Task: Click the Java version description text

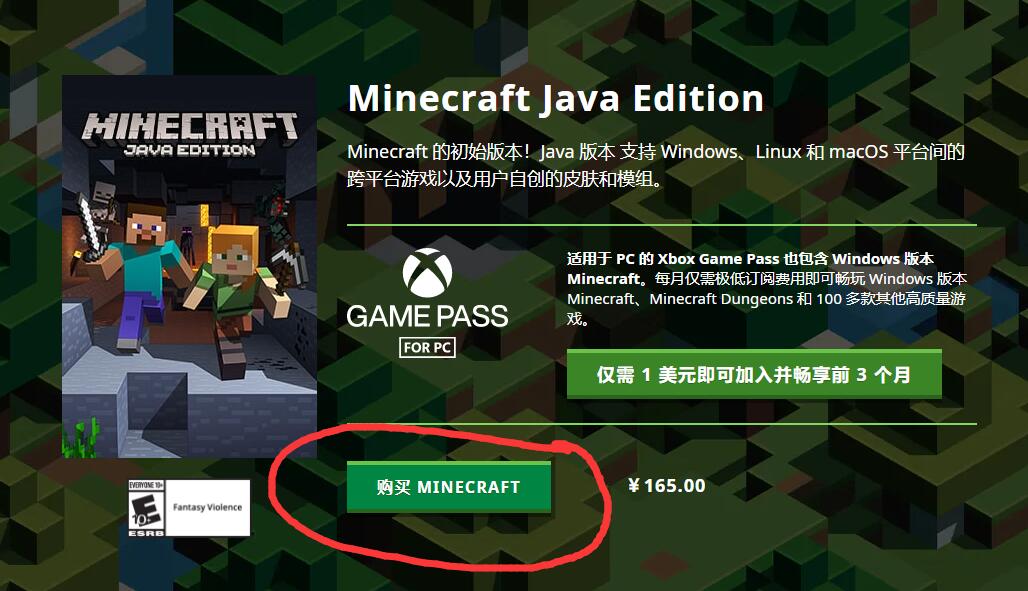Action: [656, 165]
